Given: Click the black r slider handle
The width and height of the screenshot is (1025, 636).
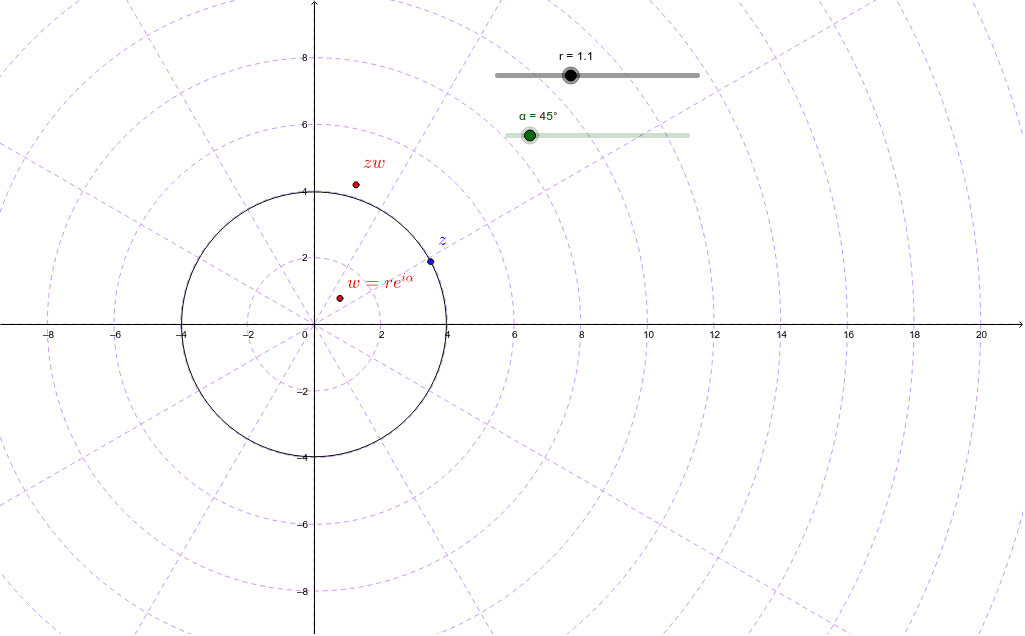Looking at the screenshot, I should pos(571,75).
